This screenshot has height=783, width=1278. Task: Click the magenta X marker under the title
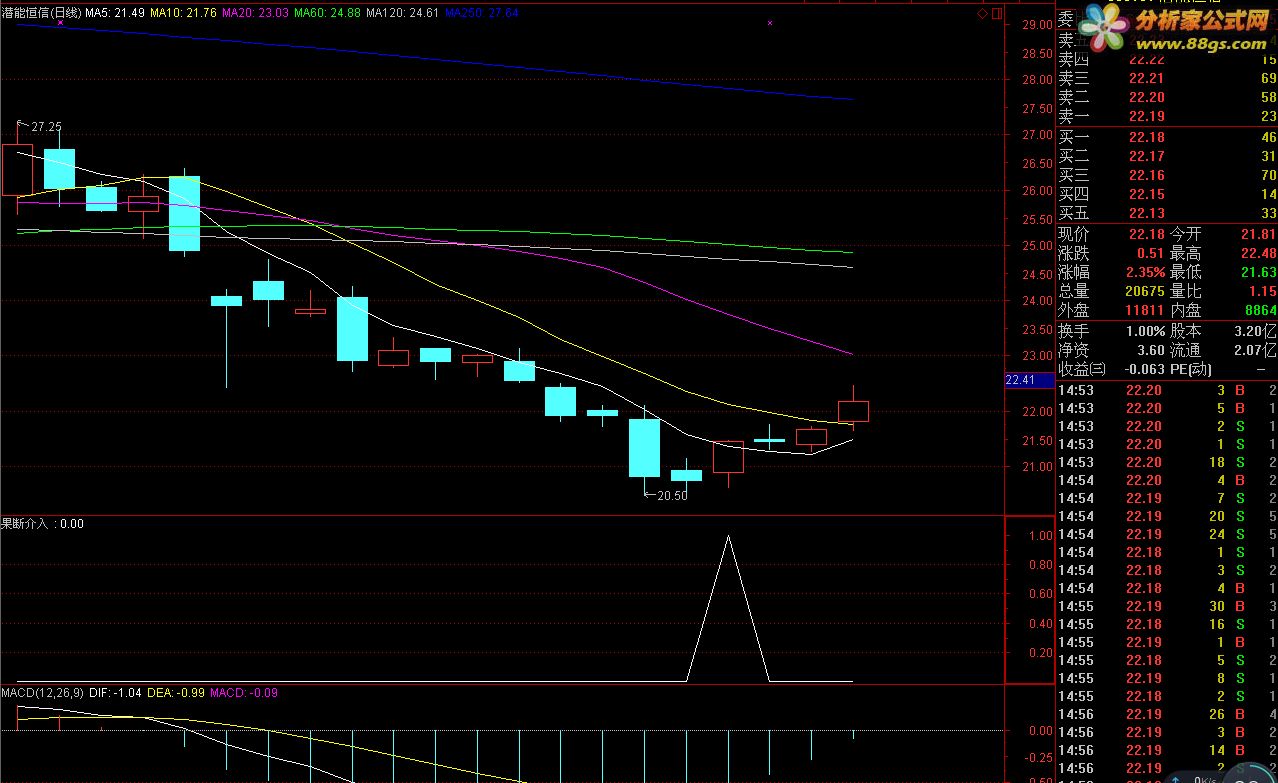[x=61, y=22]
